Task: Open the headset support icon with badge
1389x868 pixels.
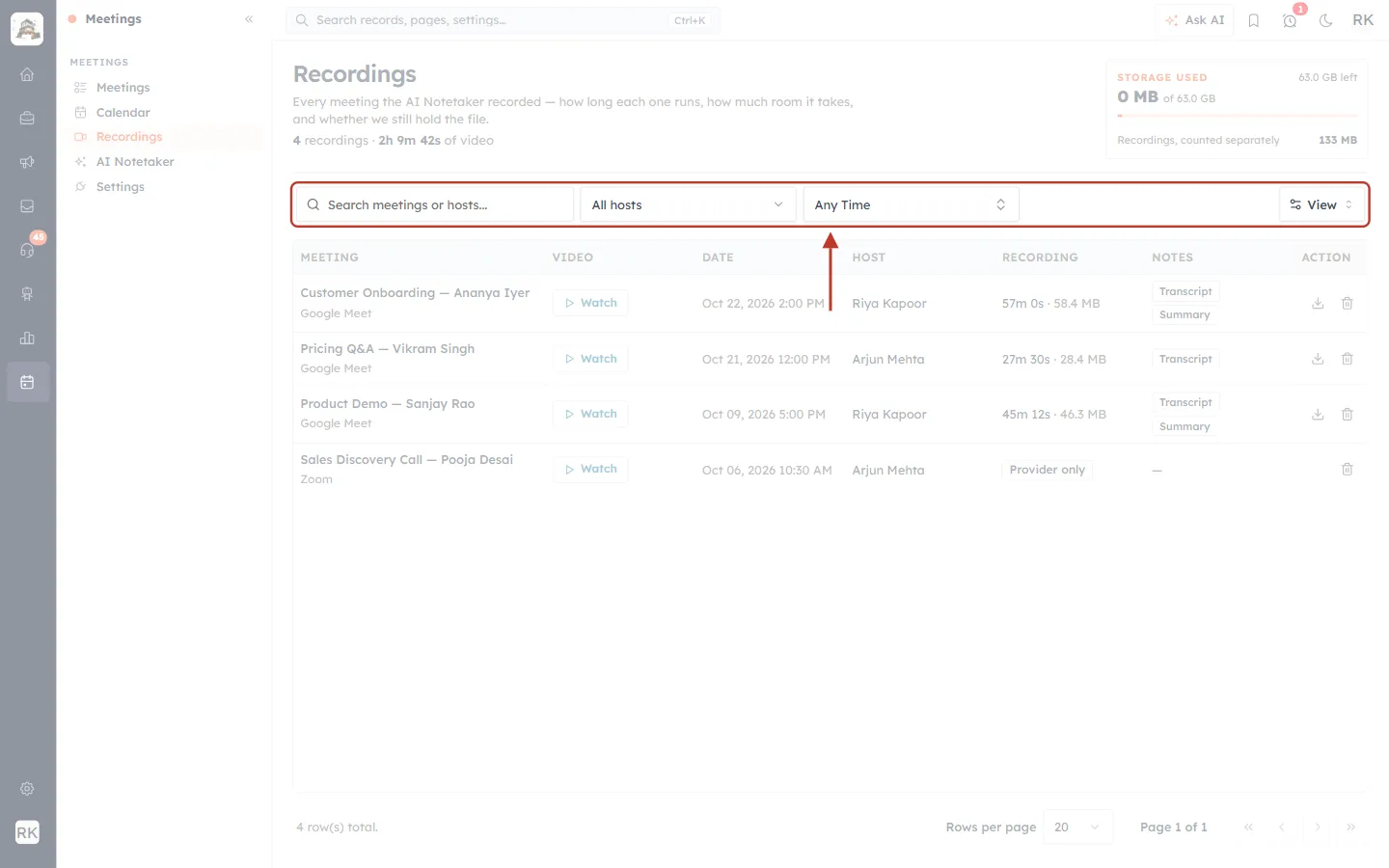Action: tap(27, 251)
